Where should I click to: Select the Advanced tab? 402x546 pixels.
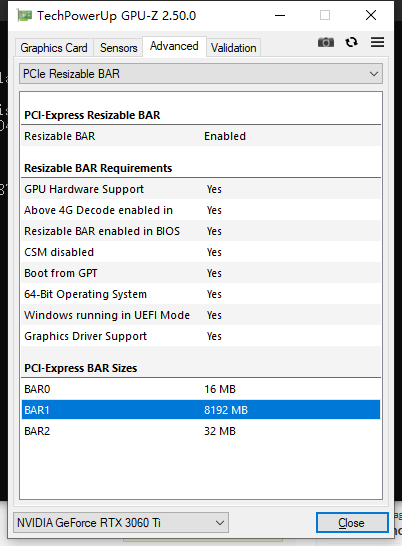(174, 46)
